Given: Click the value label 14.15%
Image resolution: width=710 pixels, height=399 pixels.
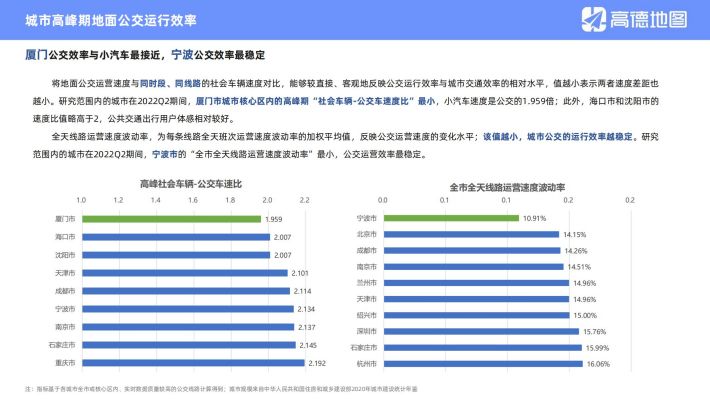Looking at the screenshot, I should (x=575, y=235).
